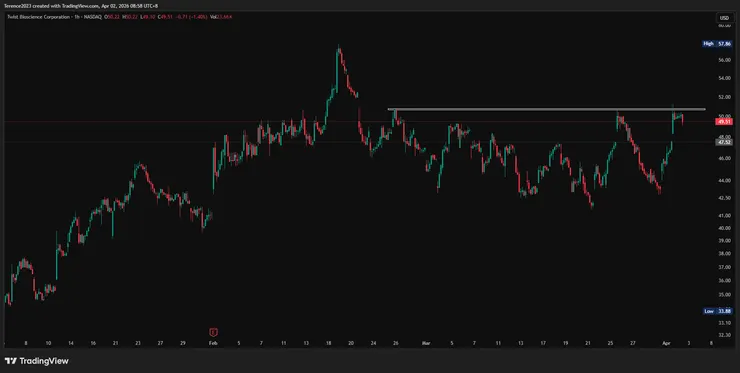The image size is (740, 373).
Task: Click the 35.00 price axis label
Action: (723, 294)
